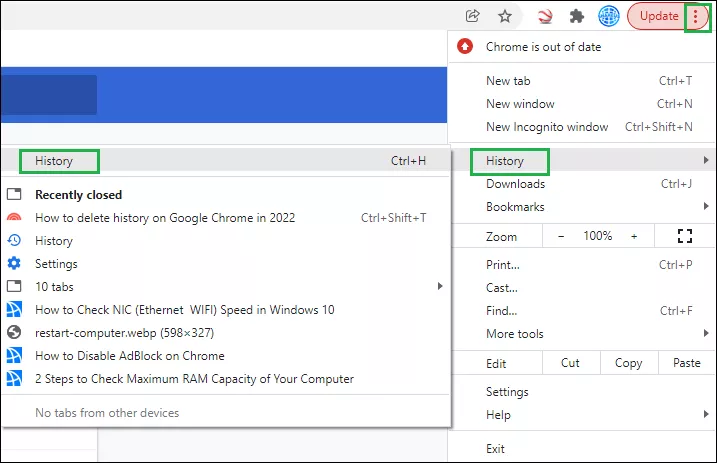Reopen Settings from recently closed list
The image size is (717, 463).
coord(226,264)
